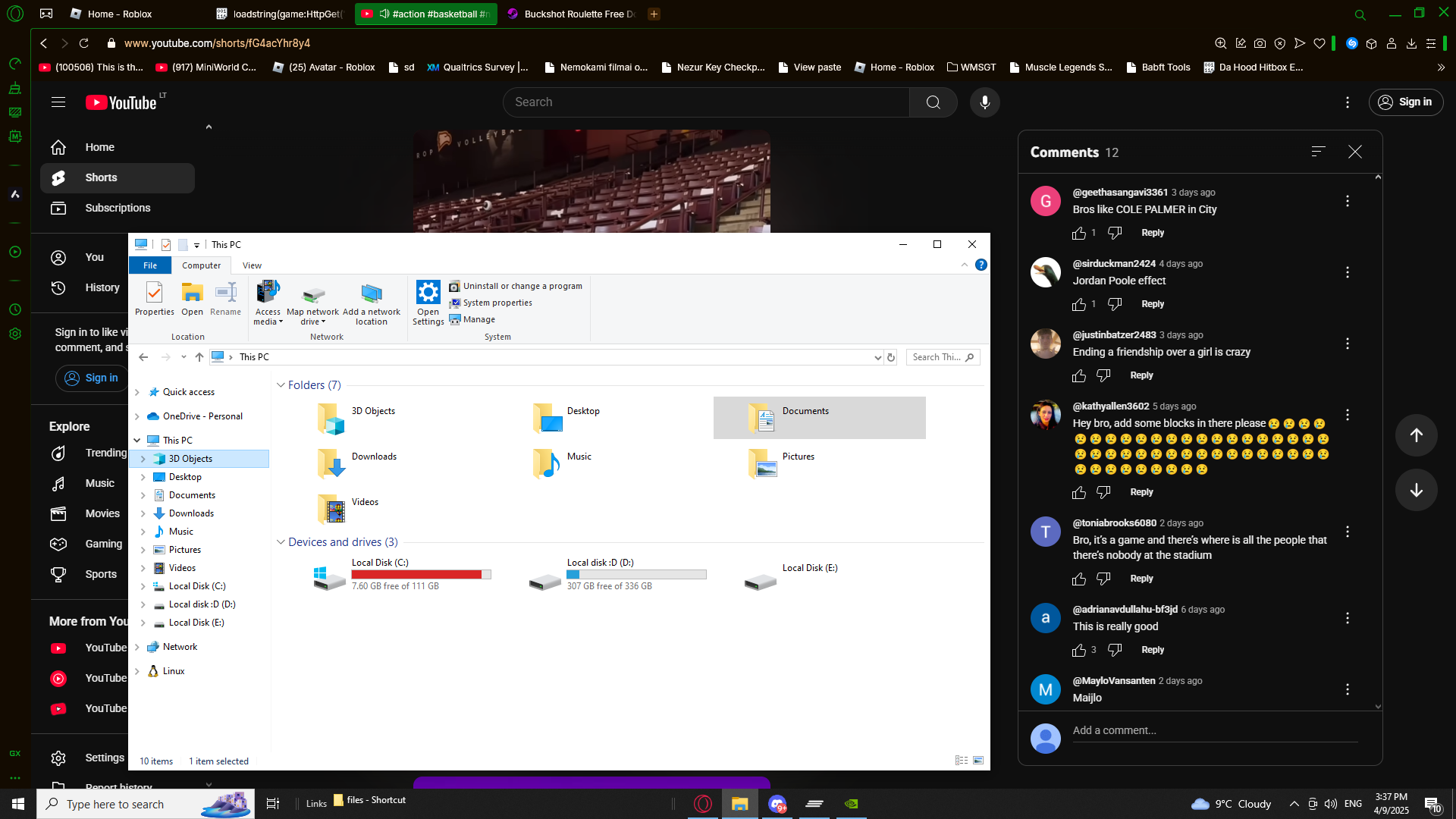Image resolution: width=1456 pixels, height=819 pixels.
Task: Open Shorts in YouTube sidebar
Action: tap(118, 177)
